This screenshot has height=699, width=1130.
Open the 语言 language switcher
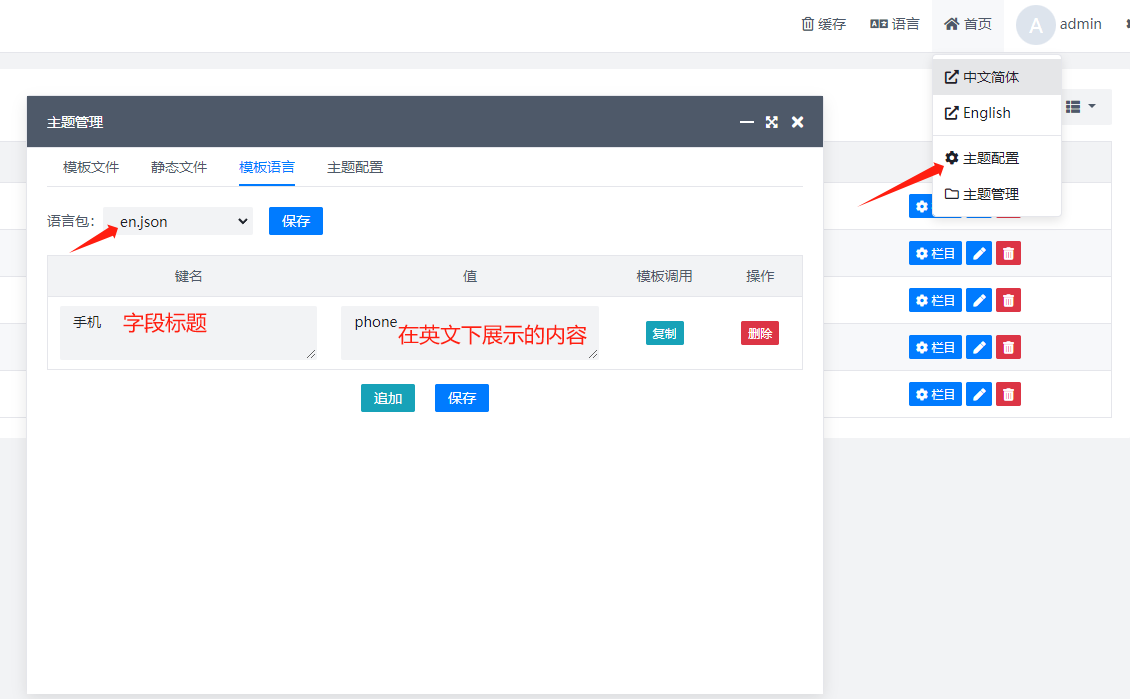point(894,25)
